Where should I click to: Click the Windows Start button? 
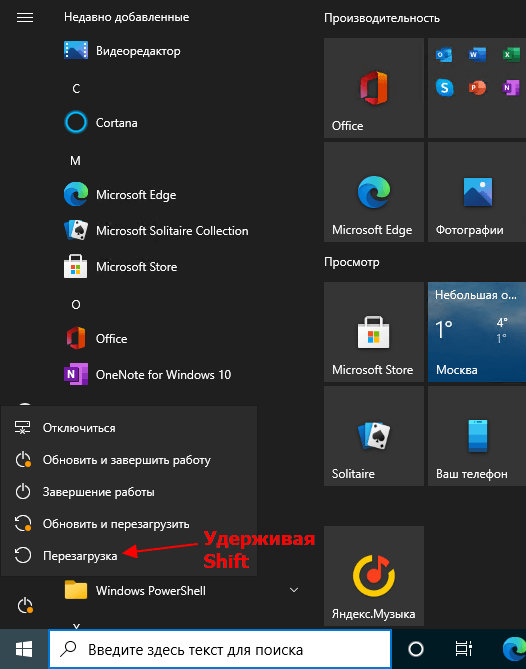(x=24, y=649)
